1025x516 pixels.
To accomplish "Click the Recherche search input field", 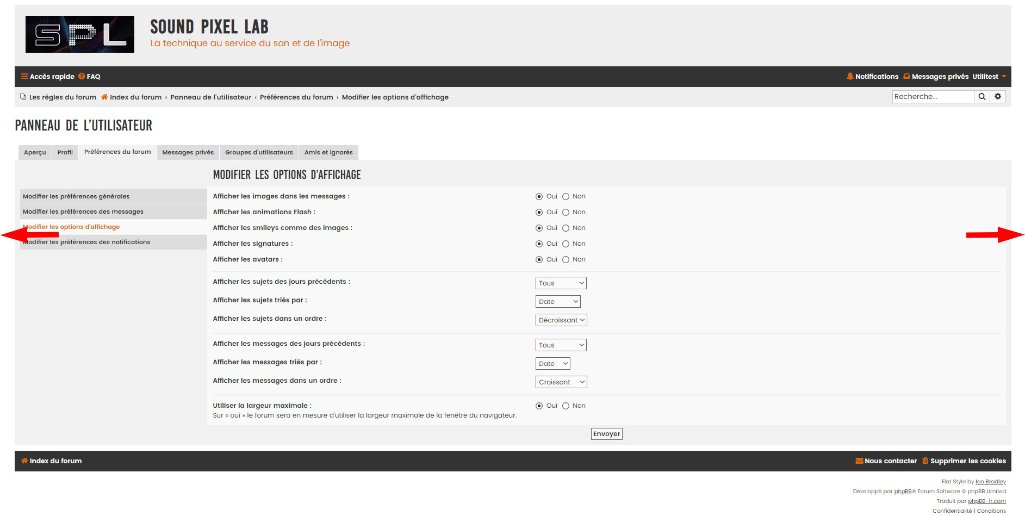I will pyautogui.click(x=932, y=97).
